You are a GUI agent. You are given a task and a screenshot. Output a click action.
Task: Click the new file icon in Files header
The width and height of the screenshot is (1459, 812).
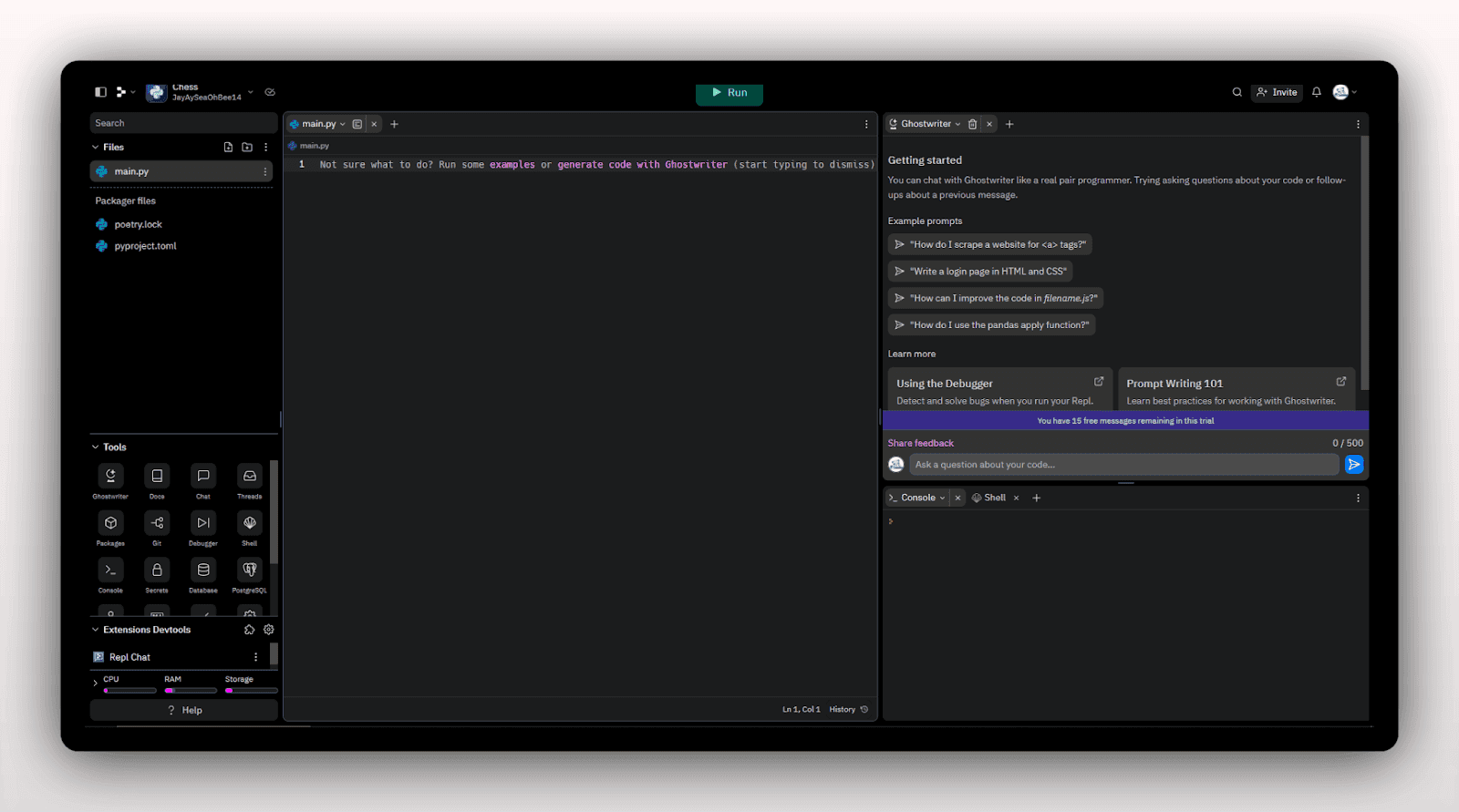pos(228,147)
